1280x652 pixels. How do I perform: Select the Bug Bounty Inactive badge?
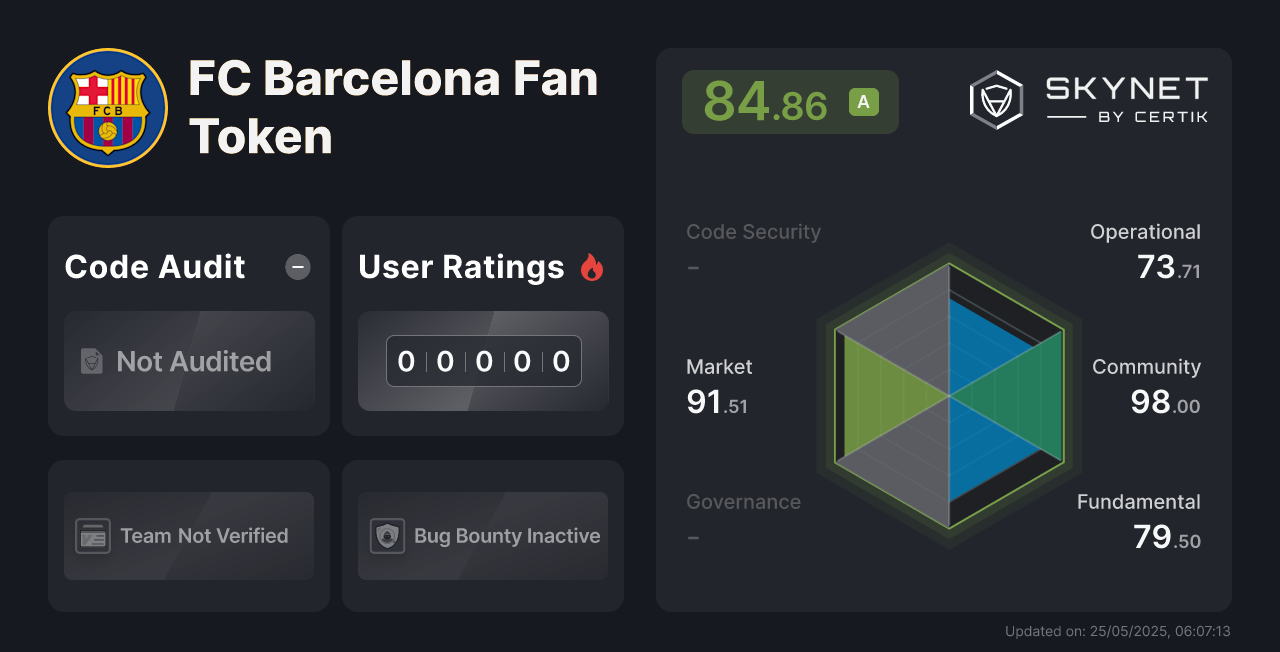click(x=483, y=536)
